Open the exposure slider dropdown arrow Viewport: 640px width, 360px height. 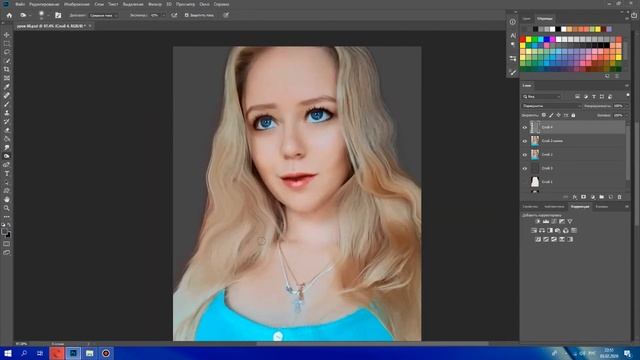[164, 15]
